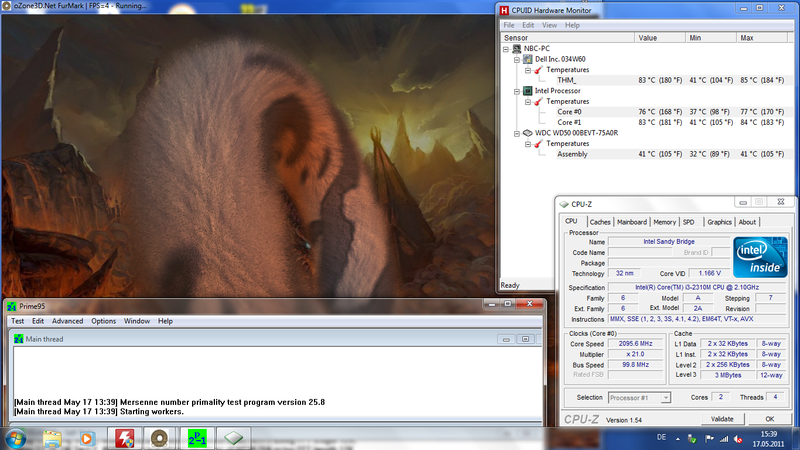Collapse the Intel Processor node
800x450 pixels.
(x=517, y=91)
